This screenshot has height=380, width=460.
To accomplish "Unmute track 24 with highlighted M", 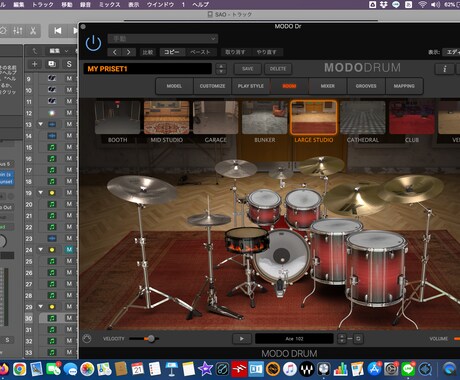I will coord(69,249).
